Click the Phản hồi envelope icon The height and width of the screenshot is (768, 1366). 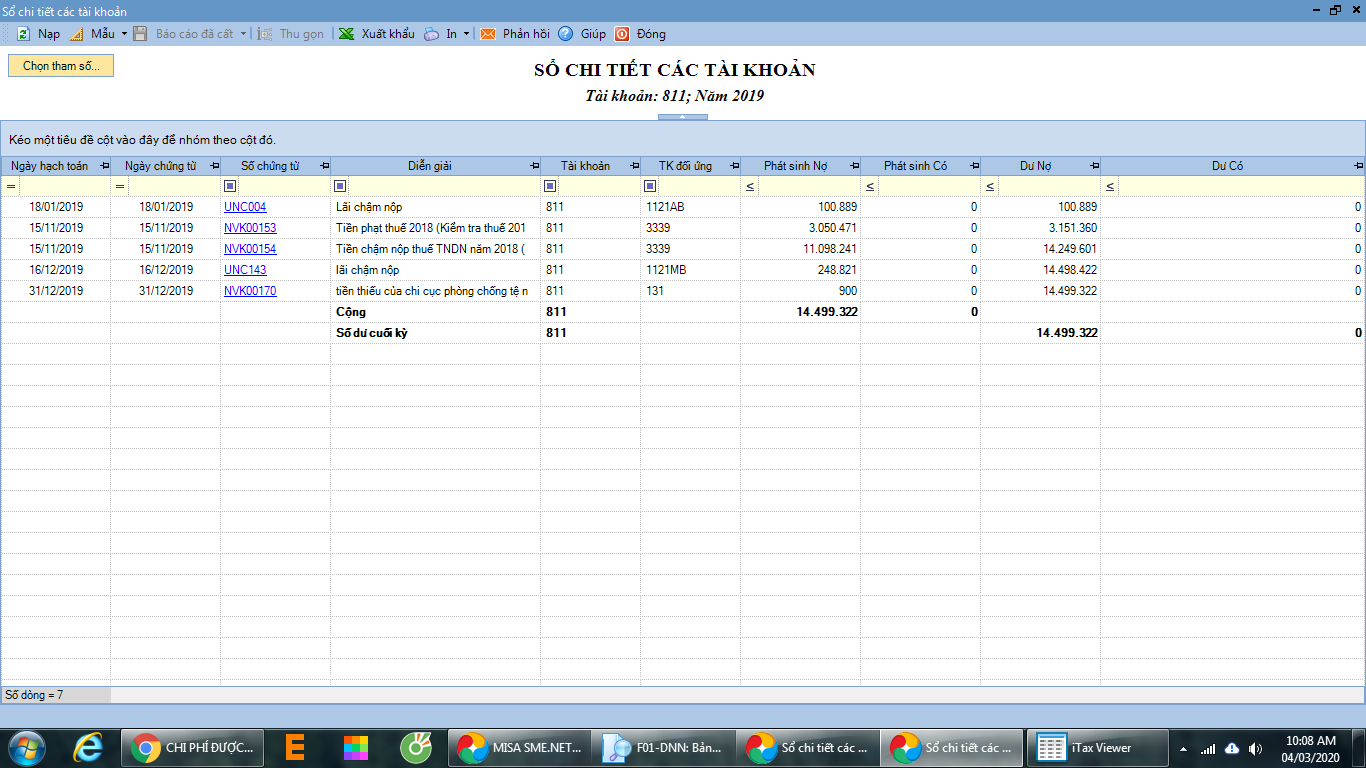tap(488, 34)
